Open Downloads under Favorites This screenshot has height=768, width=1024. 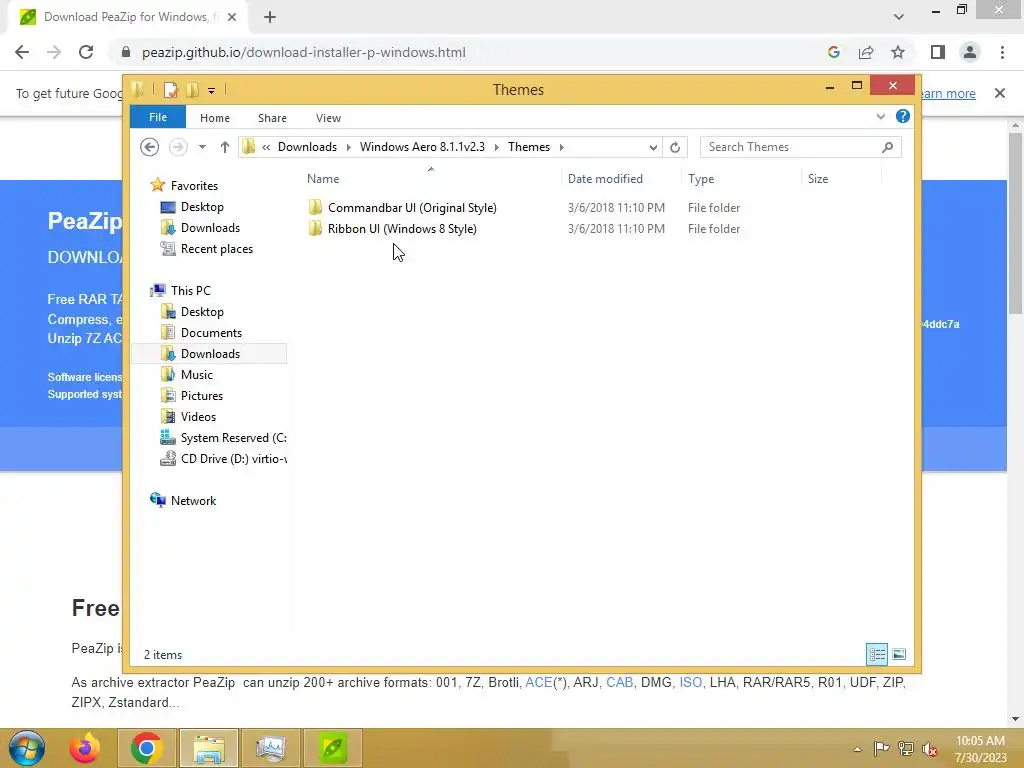210,228
